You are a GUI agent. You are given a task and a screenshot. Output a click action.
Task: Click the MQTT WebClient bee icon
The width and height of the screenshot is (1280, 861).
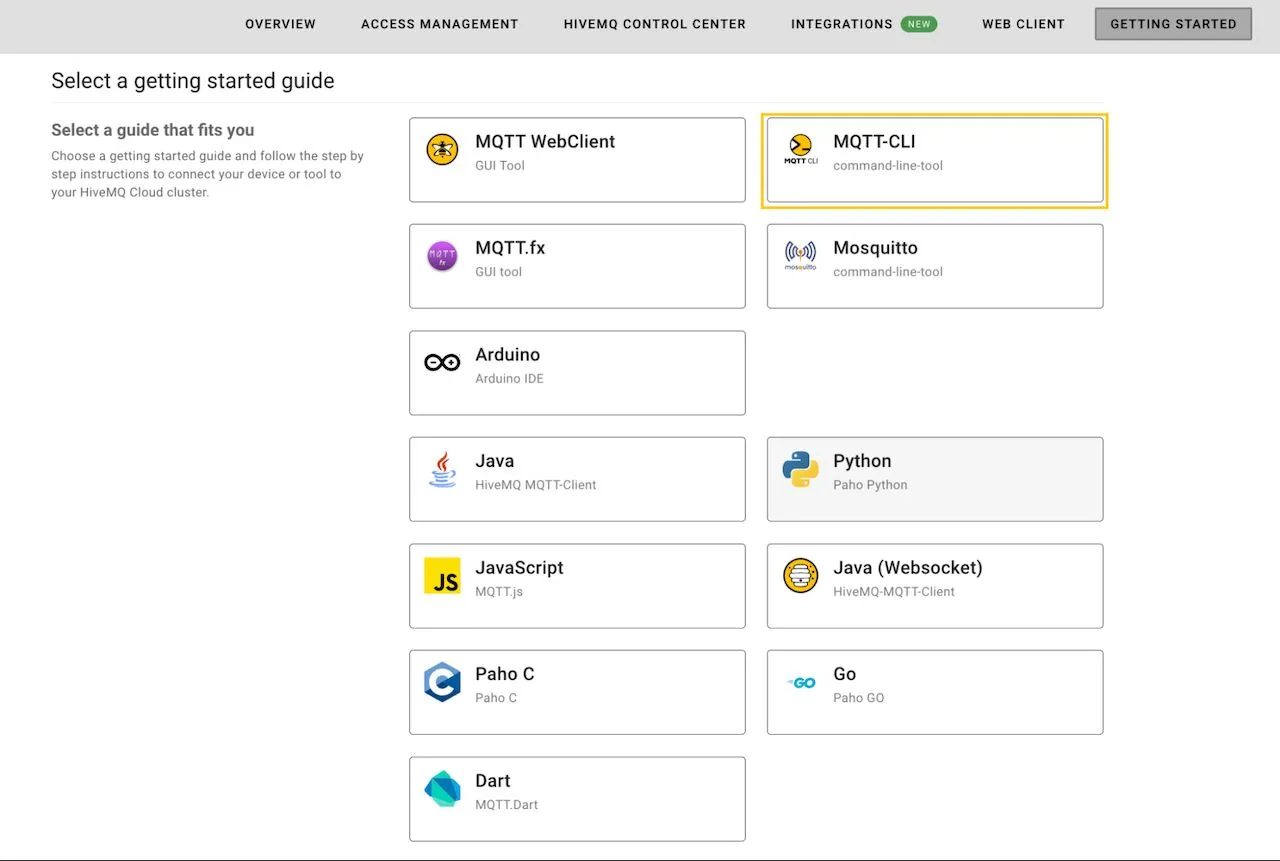(x=442, y=150)
